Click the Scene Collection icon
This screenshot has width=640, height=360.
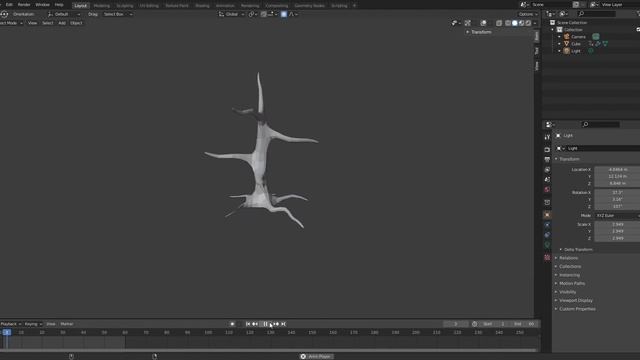tap(552, 22)
